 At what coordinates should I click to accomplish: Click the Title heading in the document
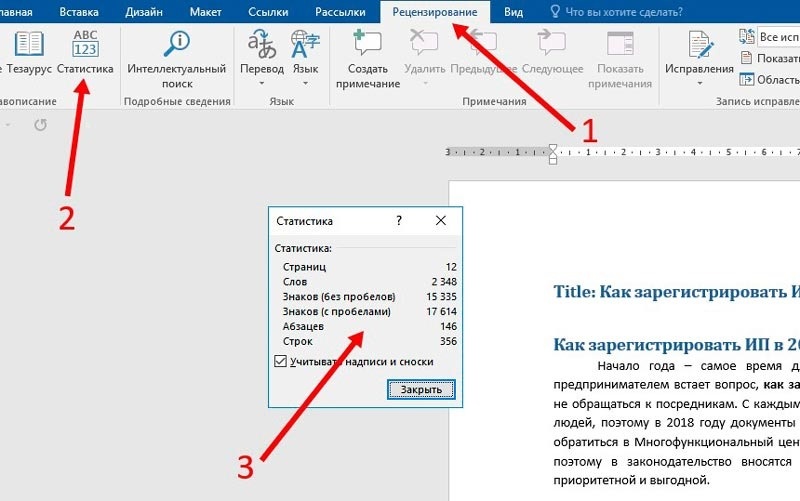click(677, 291)
